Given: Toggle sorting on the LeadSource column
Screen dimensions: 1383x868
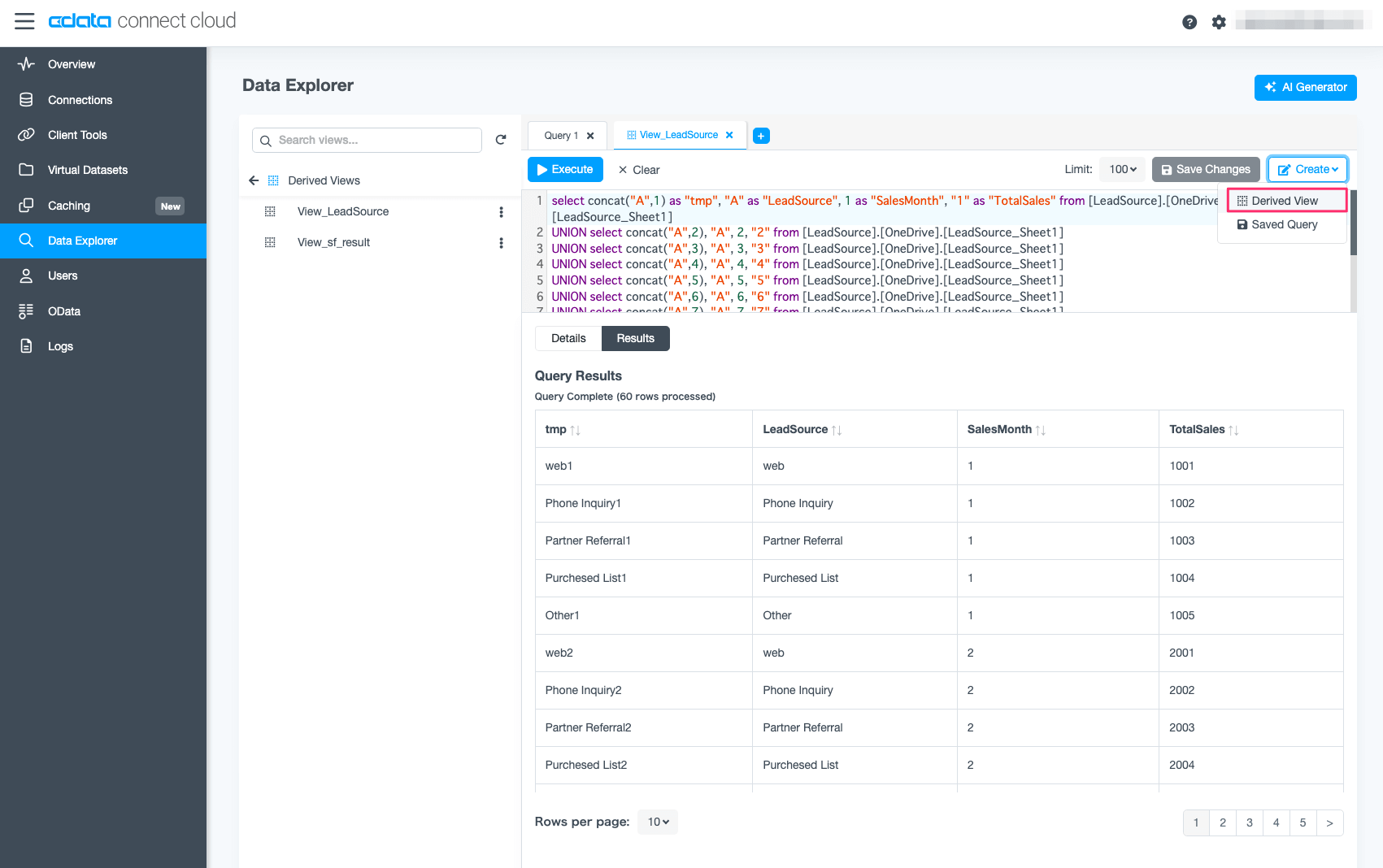Looking at the screenshot, I should click(837, 430).
